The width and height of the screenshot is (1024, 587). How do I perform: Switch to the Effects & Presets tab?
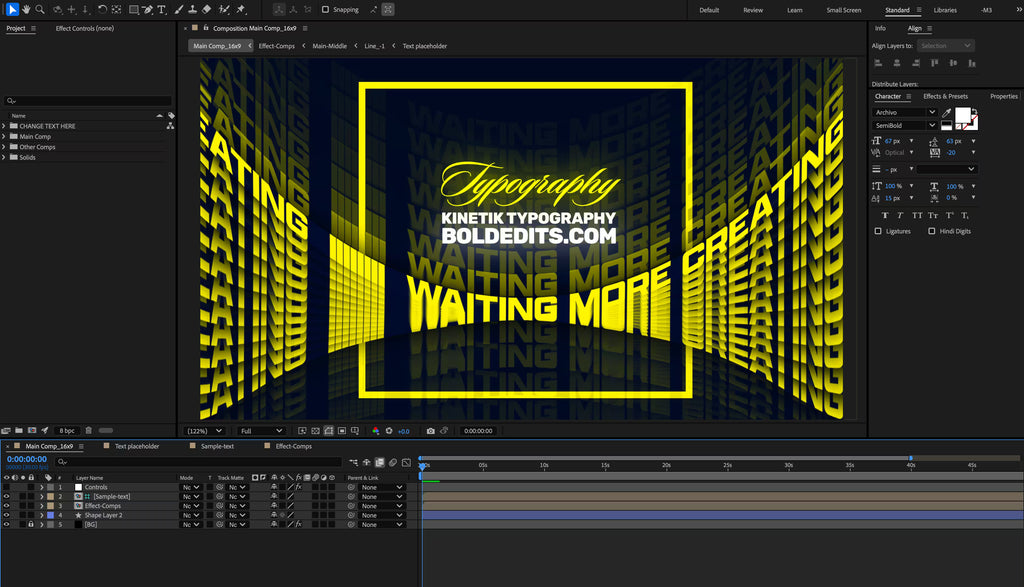point(945,97)
